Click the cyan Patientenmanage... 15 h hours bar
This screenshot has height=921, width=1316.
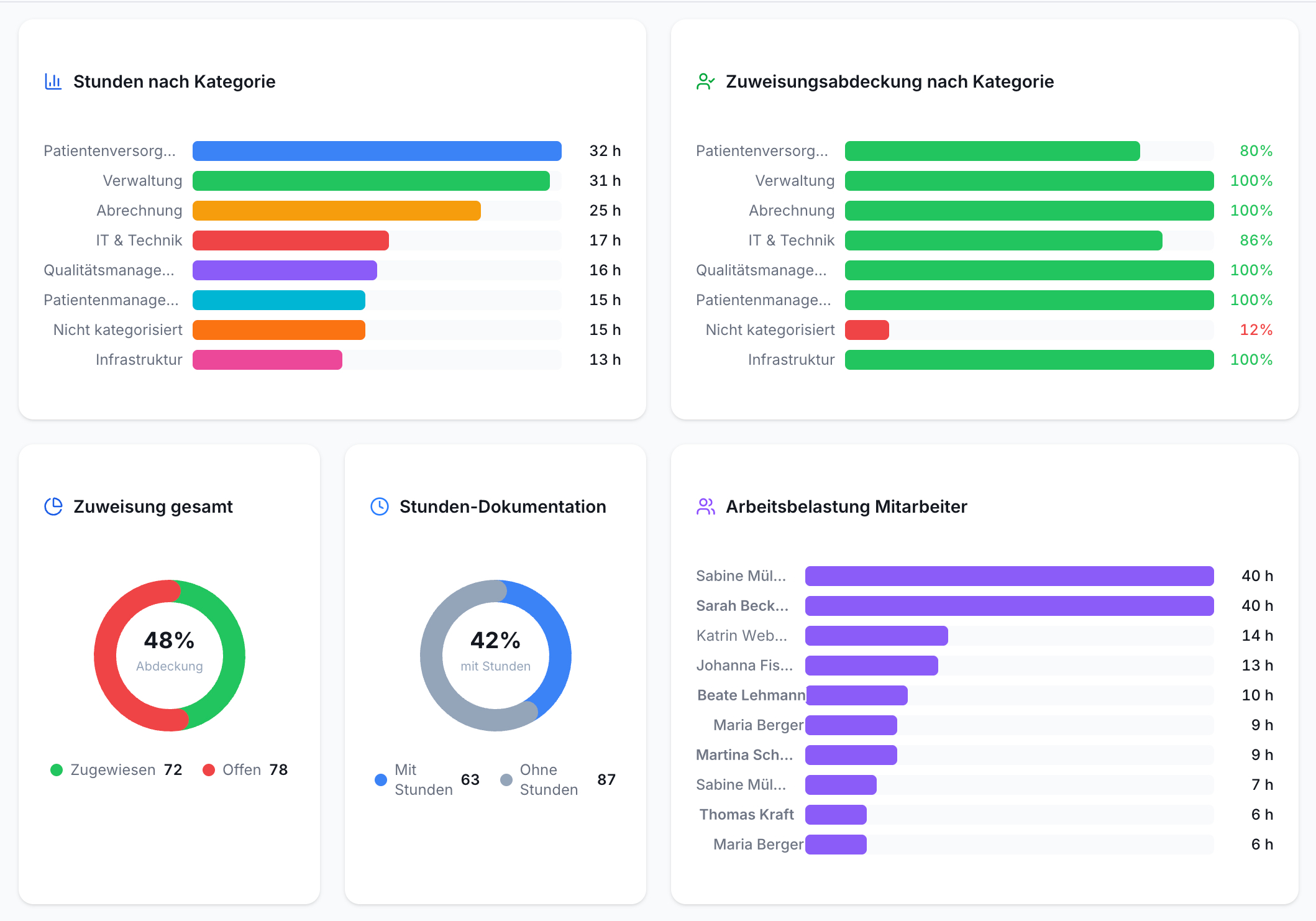[279, 300]
